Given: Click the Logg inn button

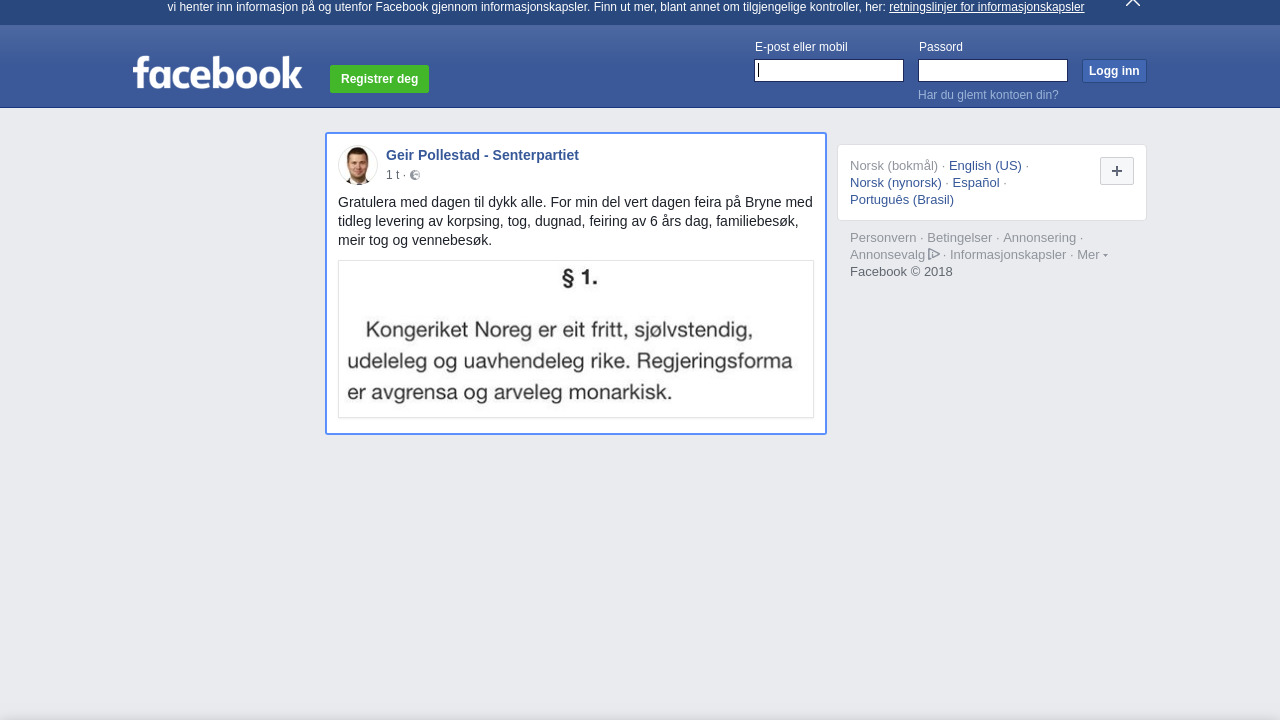Looking at the screenshot, I should 1114,71.
